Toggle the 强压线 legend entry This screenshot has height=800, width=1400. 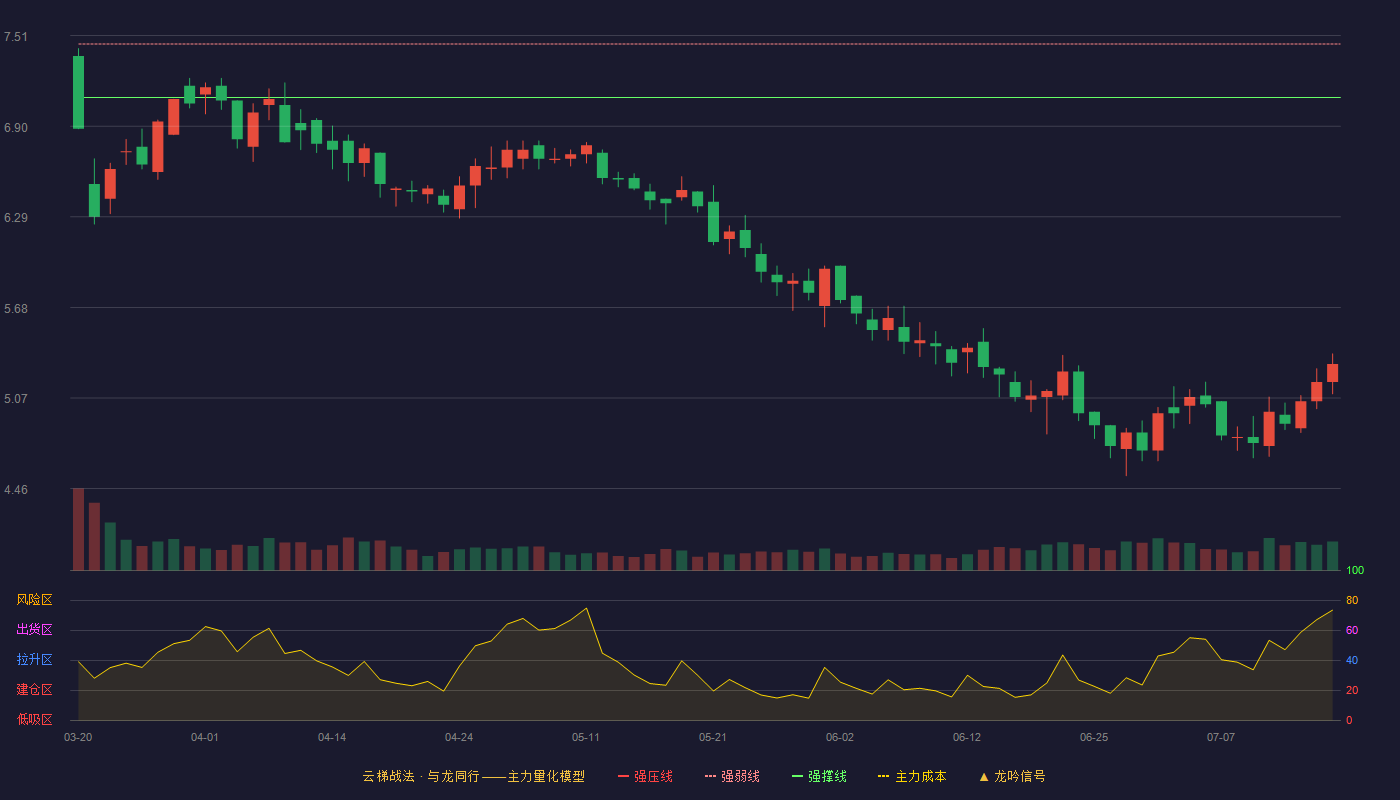tap(645, 776)
